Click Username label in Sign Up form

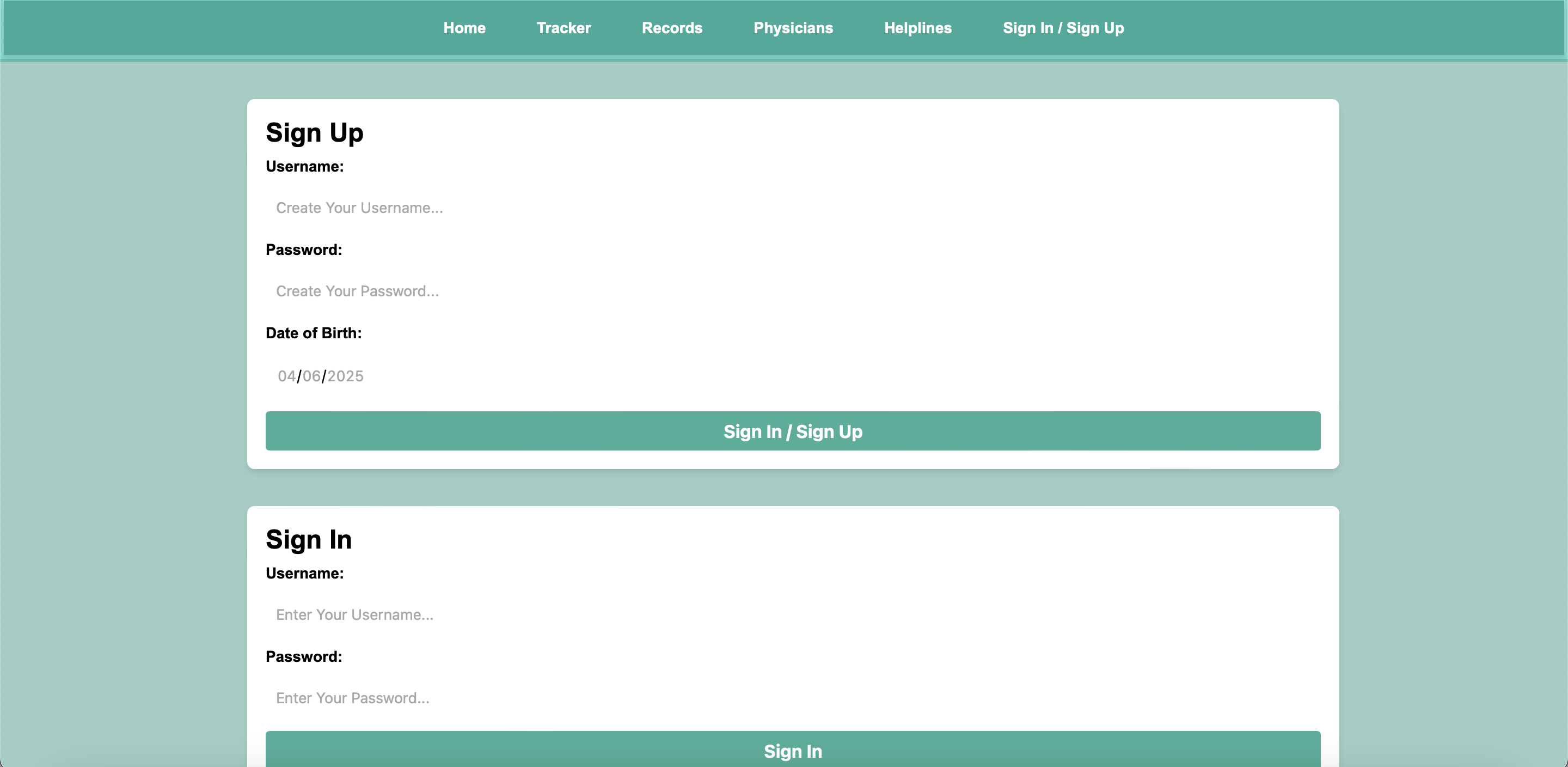[x=304, y=166]
